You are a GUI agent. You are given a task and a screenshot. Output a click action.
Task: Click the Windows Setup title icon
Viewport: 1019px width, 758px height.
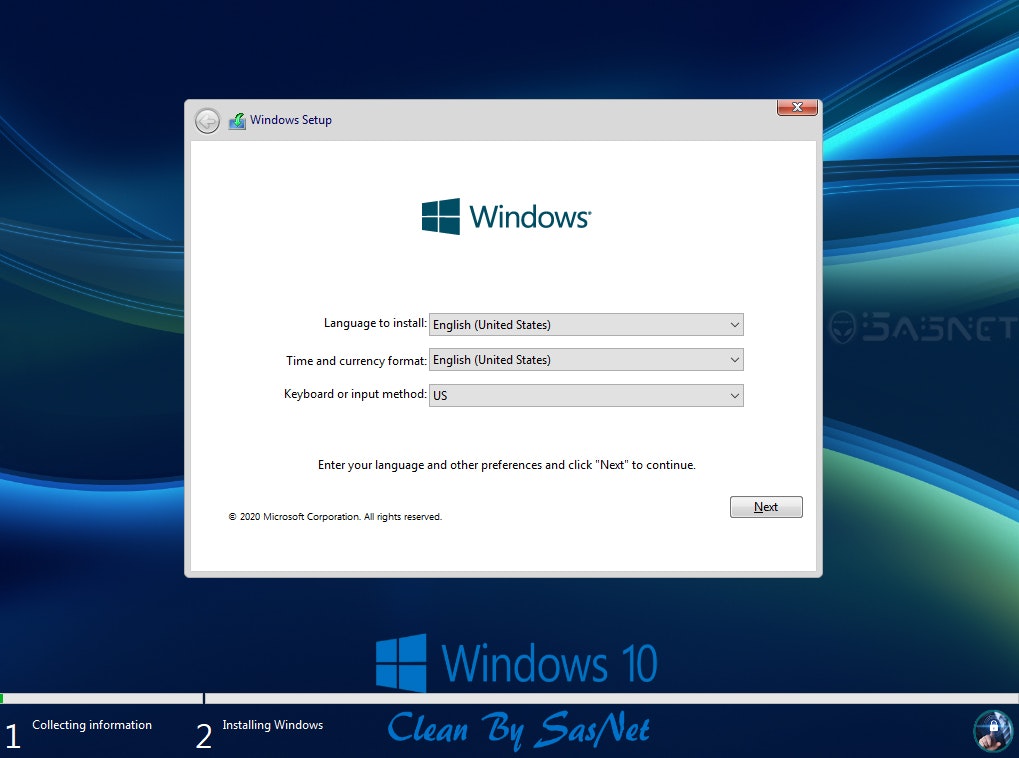coord(237,121)
